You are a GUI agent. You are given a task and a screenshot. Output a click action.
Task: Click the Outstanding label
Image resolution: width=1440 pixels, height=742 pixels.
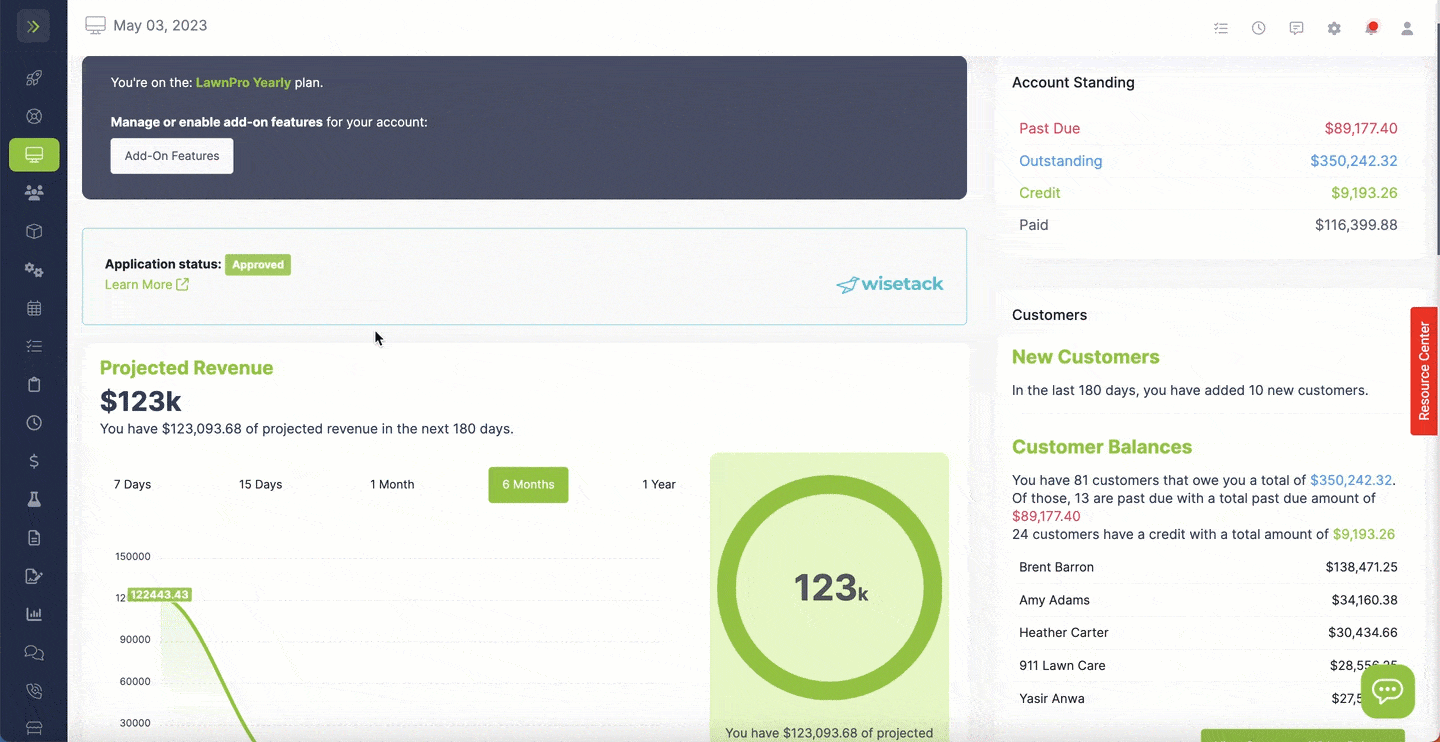point(1060,161)
